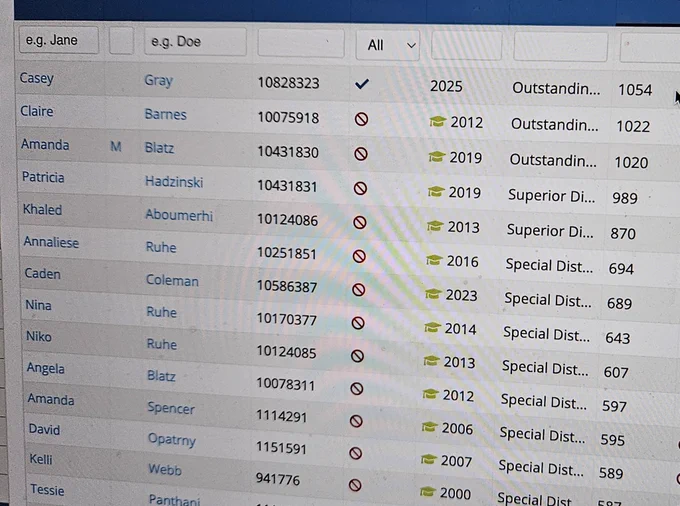Click the prohibited icon in Nina Ruhe's row
Screen dimensions: 680x506
click(x=358, y=323)
